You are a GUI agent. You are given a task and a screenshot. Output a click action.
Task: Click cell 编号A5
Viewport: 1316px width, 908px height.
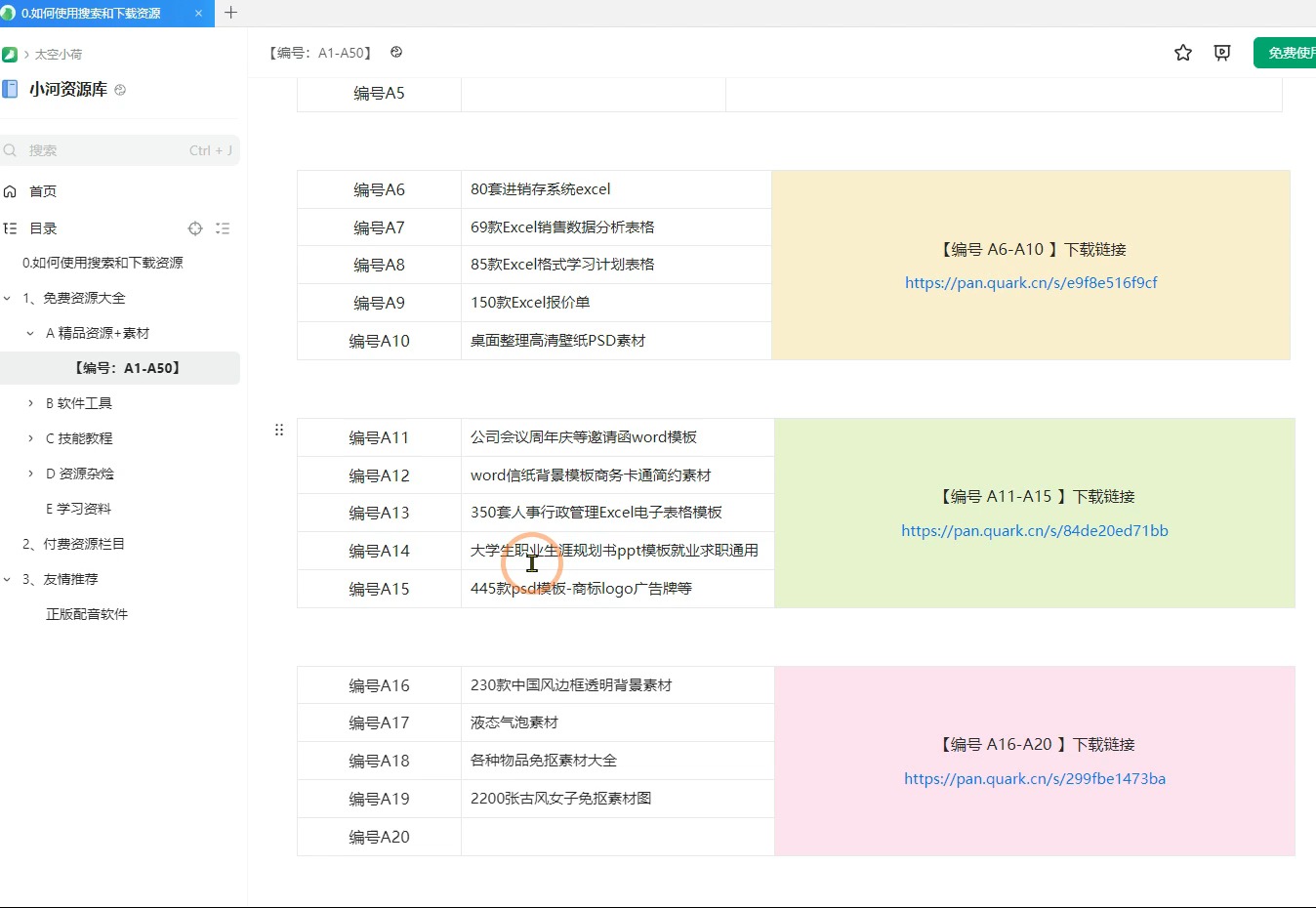379,94
